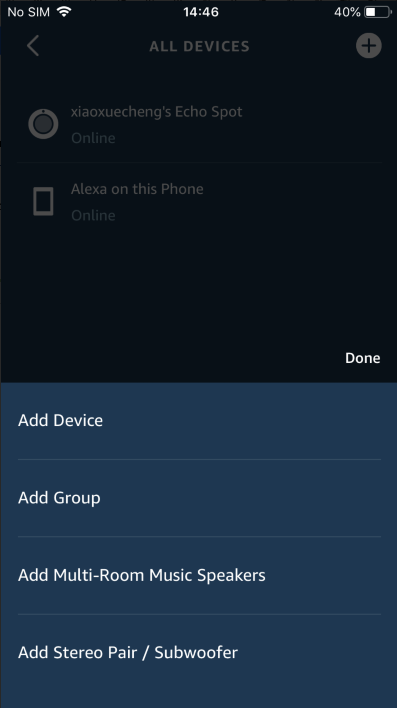
Task: Tap the Wi-Fi status icon
Action: coord(64,12)
